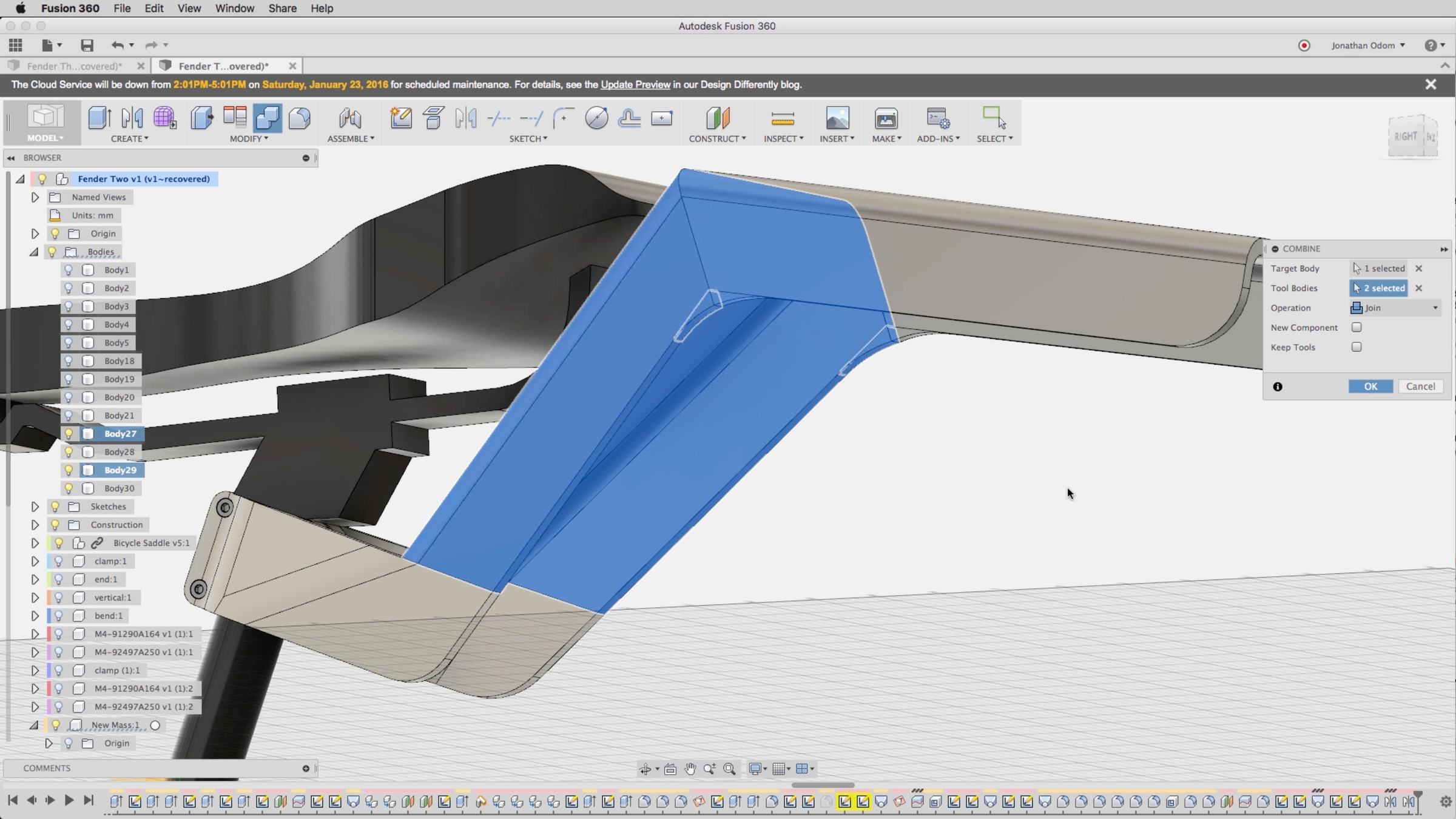This screenshot has width=1456, height=819.
Task: Confirm Combine with OK button
Action: click(x=1370, y=386)
